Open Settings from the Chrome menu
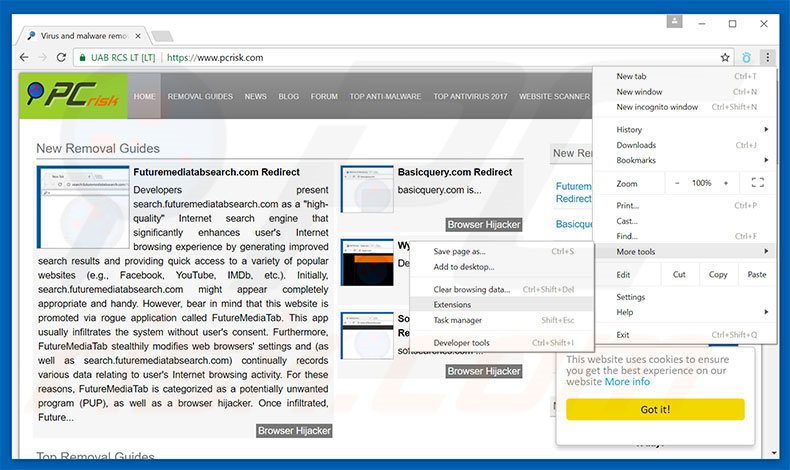Screen dimensions: 790x470 [631, 297]
